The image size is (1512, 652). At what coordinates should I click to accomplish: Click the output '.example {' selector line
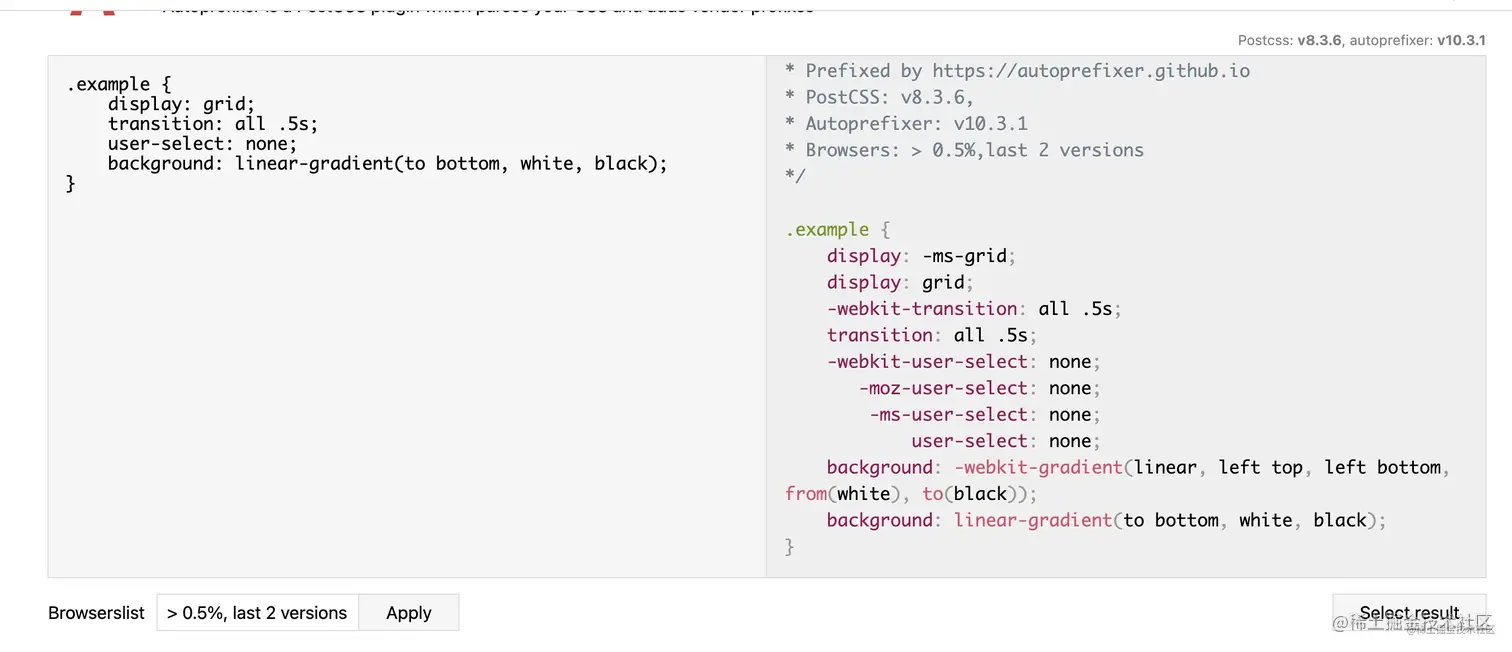[837, 230]
